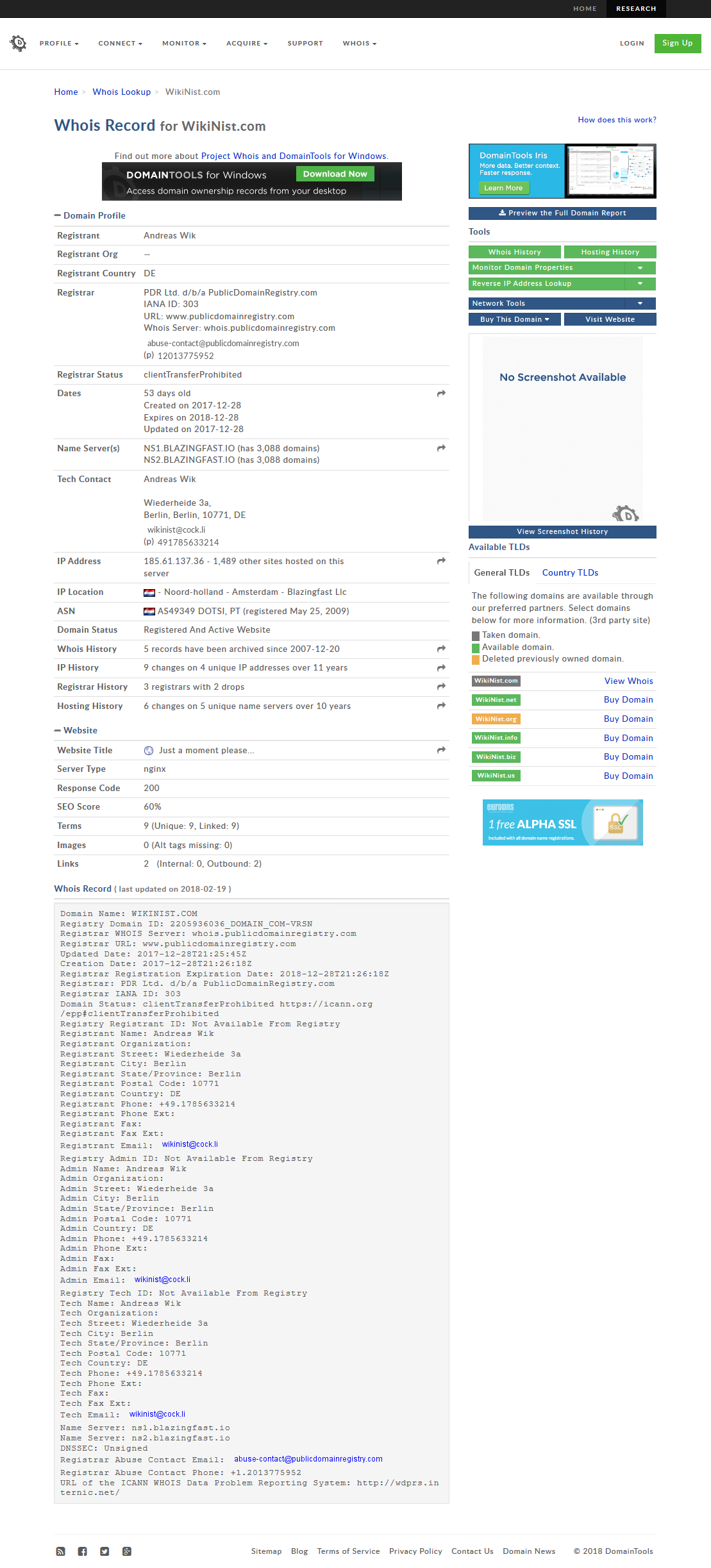Click the DomainTools Iris screenshot thumbnail
The image size is (711, 1568).
[610, 171]
